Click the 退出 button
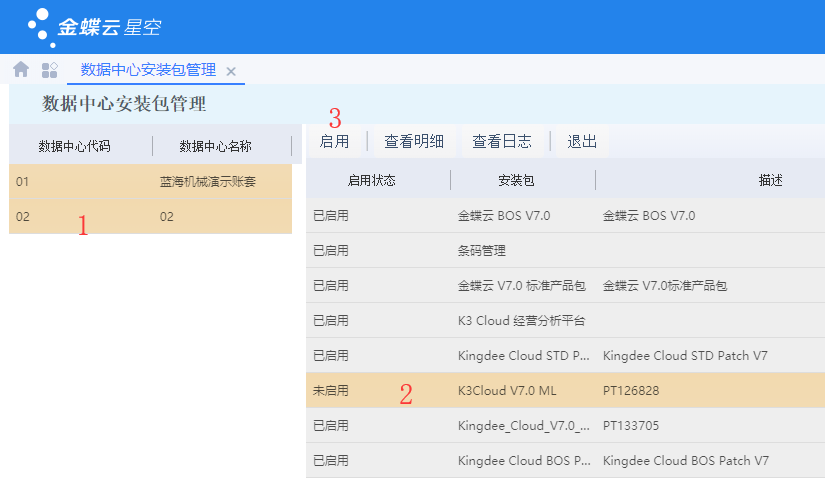825x492 pixels. 582,141
